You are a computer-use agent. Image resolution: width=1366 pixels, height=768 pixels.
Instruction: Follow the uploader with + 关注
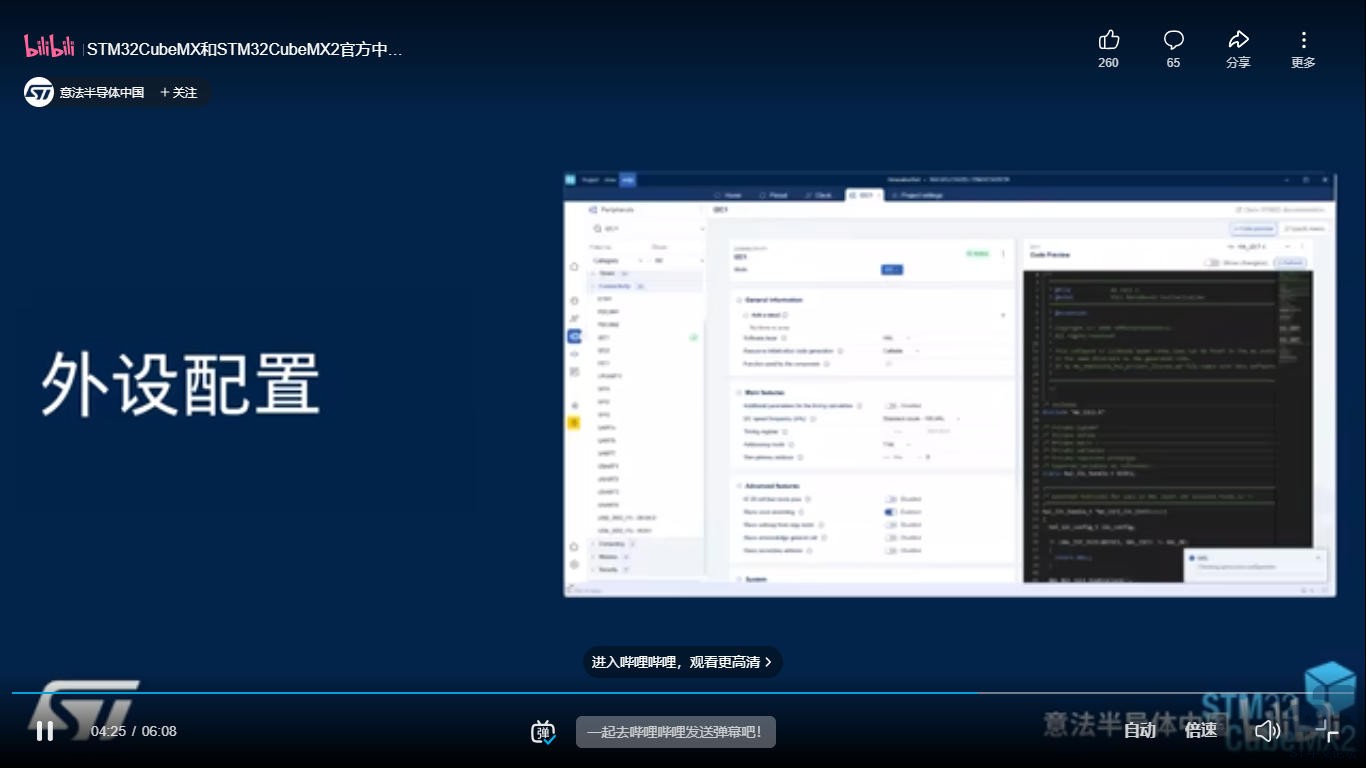pyautogui.click(x=179, y=92)
